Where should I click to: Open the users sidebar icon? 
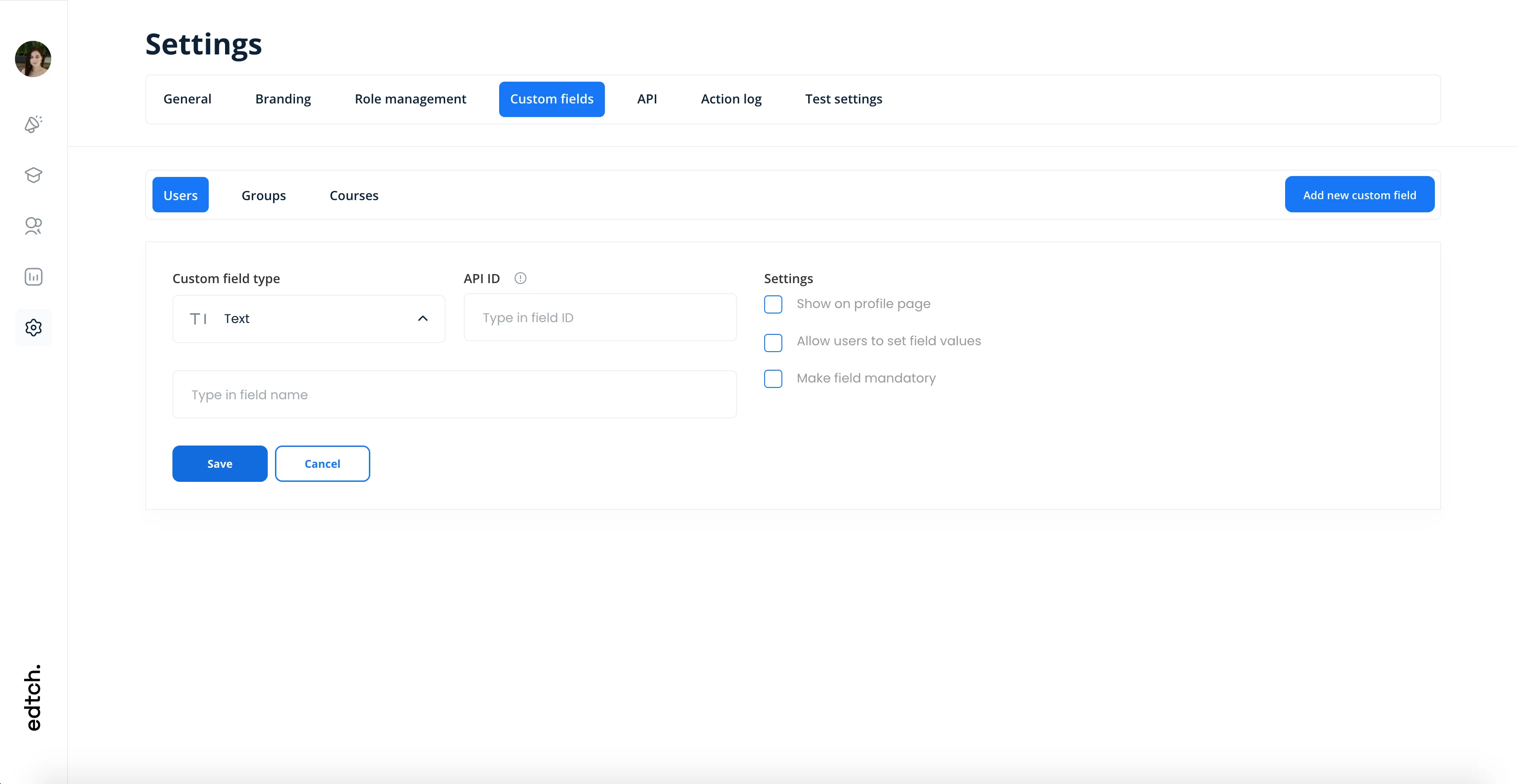33,225
